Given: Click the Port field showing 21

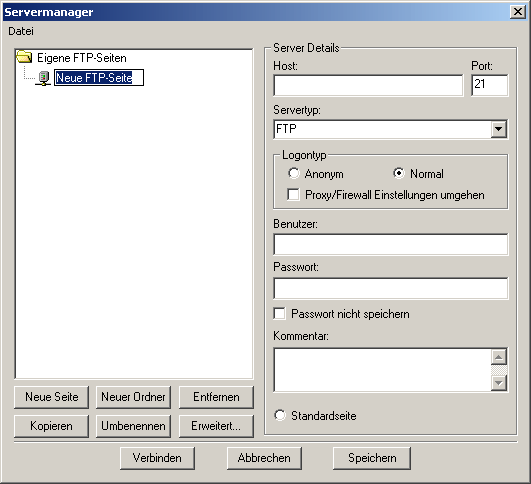Looking at the screenshot, I should coord(490,86).
